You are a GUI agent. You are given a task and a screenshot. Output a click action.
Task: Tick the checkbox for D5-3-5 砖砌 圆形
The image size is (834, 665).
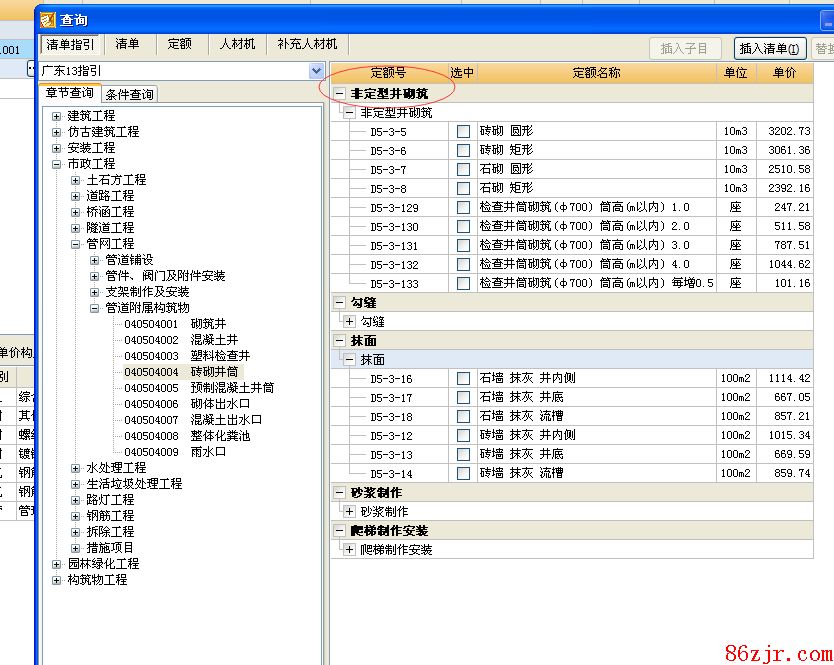[x=463, y=132]
